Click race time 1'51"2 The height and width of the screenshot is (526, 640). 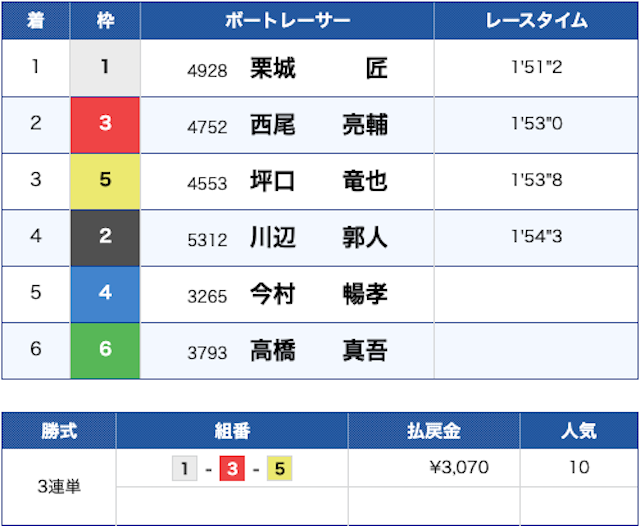(x=537, y=67)
